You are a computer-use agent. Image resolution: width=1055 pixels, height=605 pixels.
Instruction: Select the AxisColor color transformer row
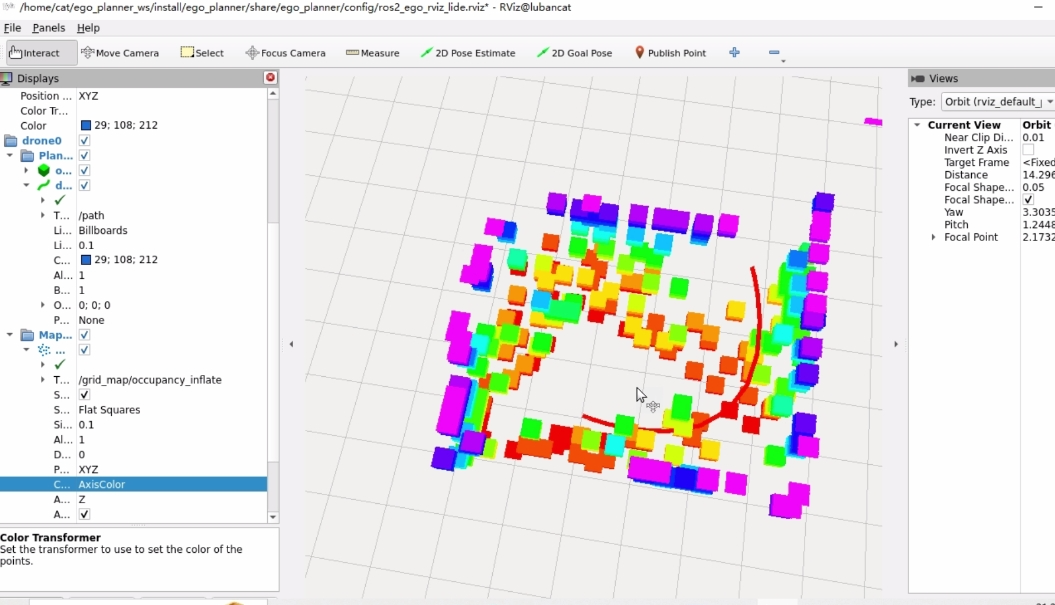(102, 484)
